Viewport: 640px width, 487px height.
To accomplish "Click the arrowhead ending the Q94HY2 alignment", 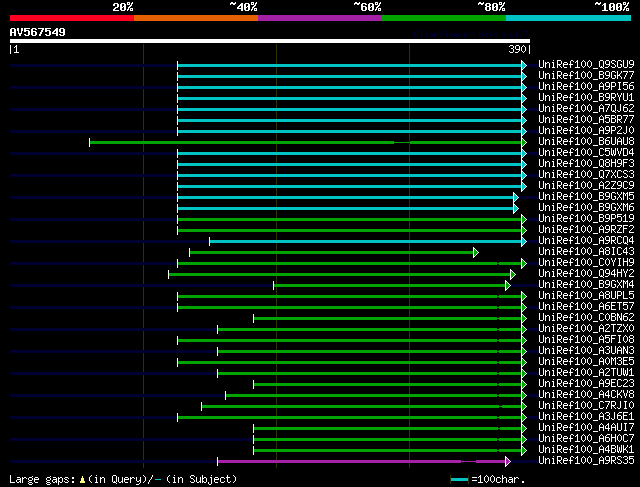I will point(513,275).
